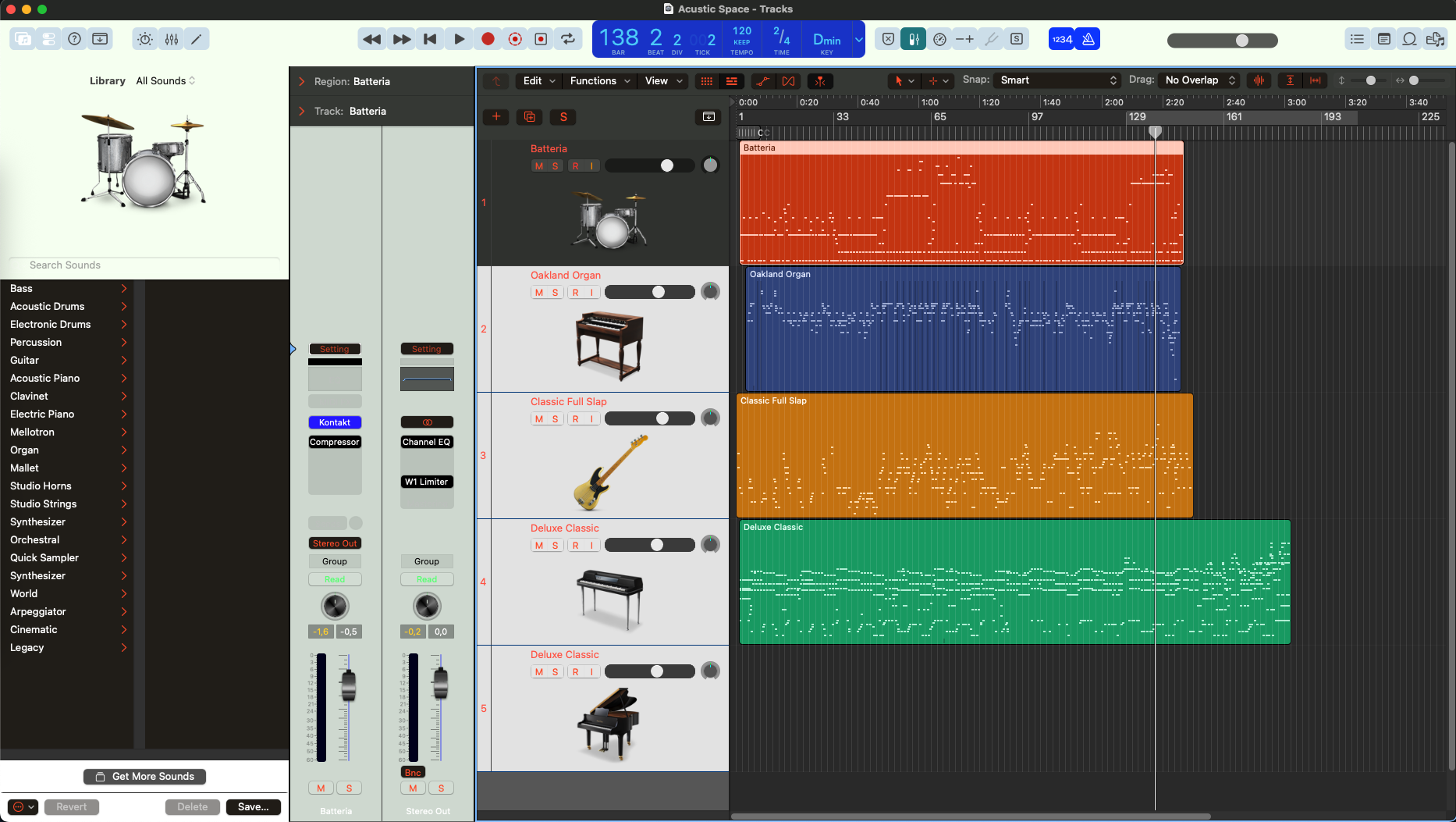Click the Compressor plug-in slot

tap(335, 442)
